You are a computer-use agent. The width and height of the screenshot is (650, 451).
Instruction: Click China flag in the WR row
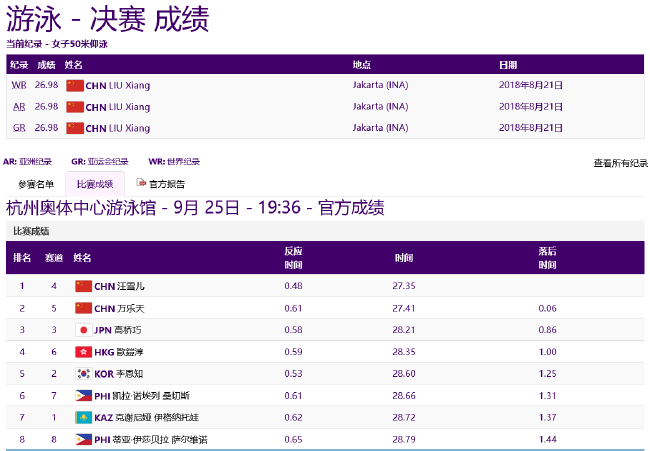[75, 85]
